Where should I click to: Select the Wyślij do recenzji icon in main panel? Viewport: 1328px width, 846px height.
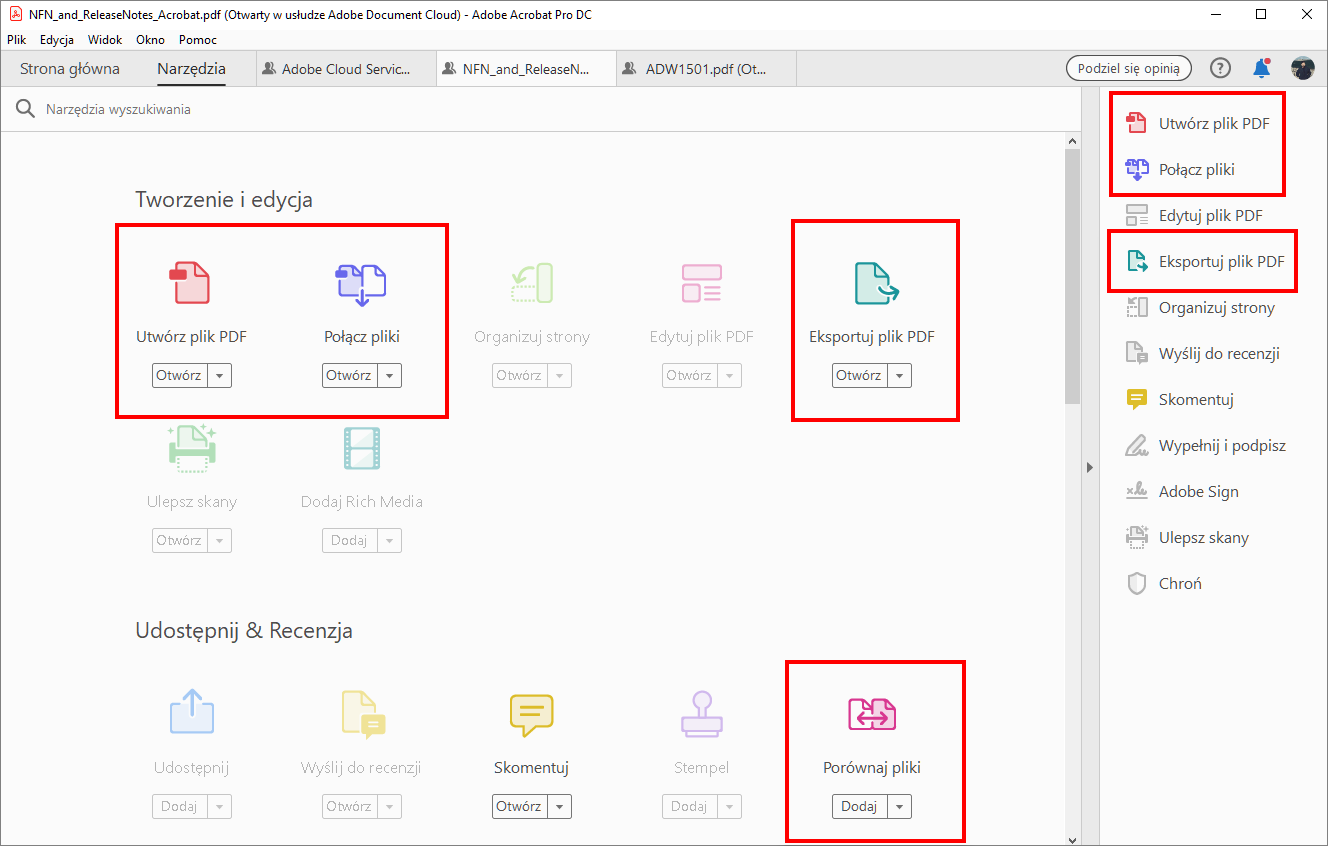361,713
